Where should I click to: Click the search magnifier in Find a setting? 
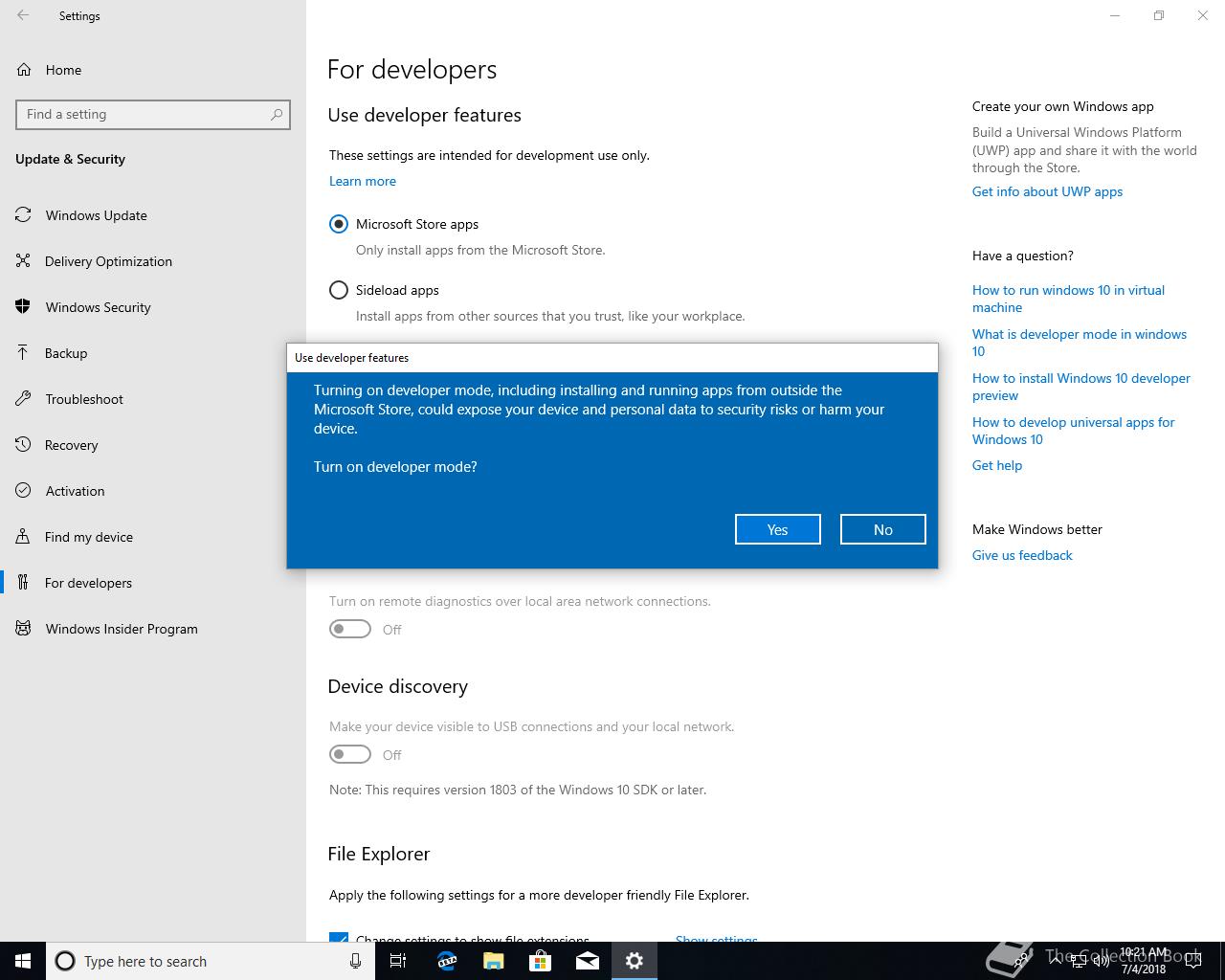tap(277, 114)
